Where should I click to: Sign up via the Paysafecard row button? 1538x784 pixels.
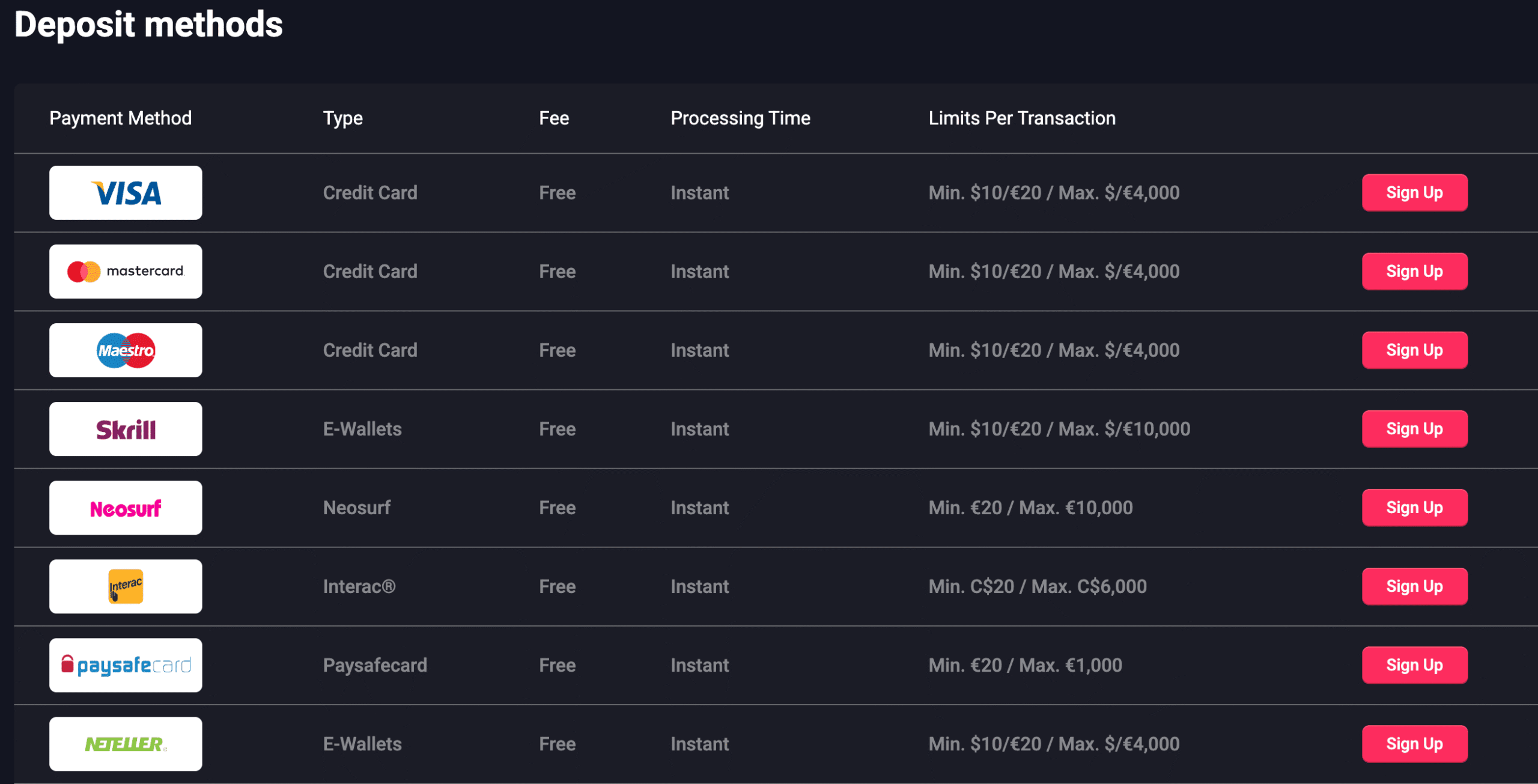tap(1415, 665)
